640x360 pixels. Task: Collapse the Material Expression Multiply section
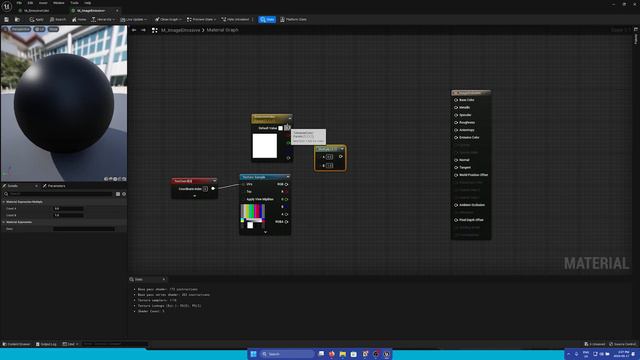tap(4, 202)
